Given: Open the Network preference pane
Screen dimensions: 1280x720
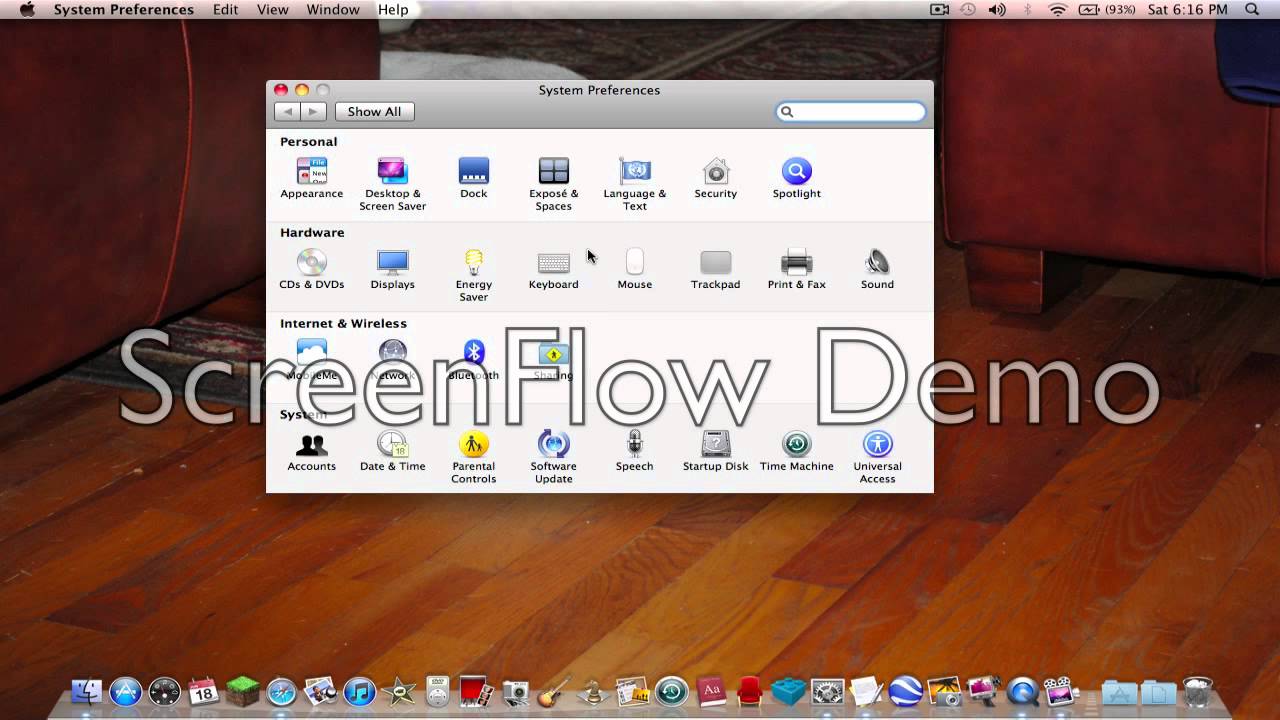Looking at the screenshot, I should (x=392, y=361).
